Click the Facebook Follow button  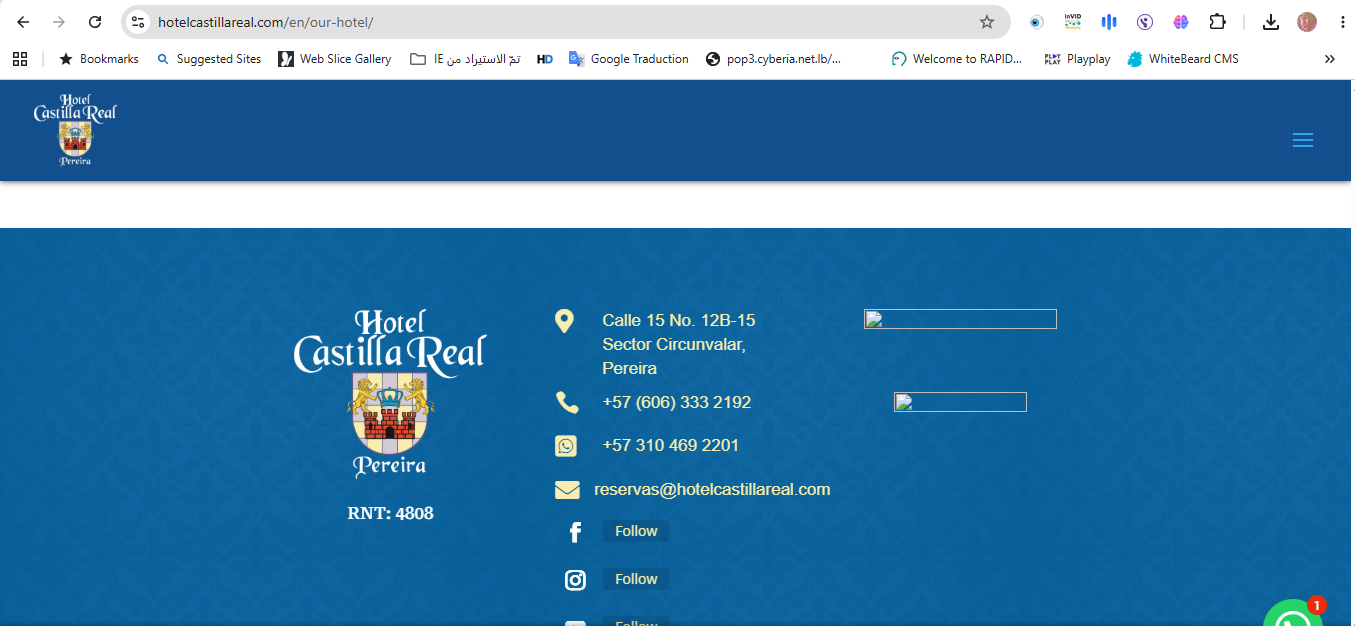[636, 531]
